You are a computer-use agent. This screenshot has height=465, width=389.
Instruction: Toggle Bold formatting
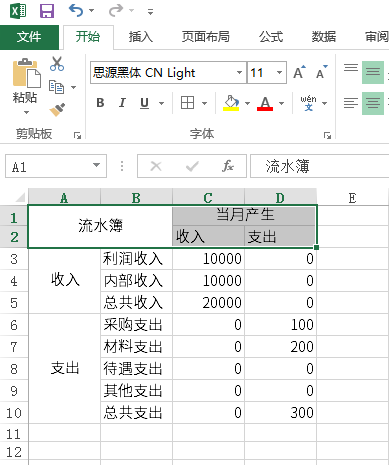100,103
